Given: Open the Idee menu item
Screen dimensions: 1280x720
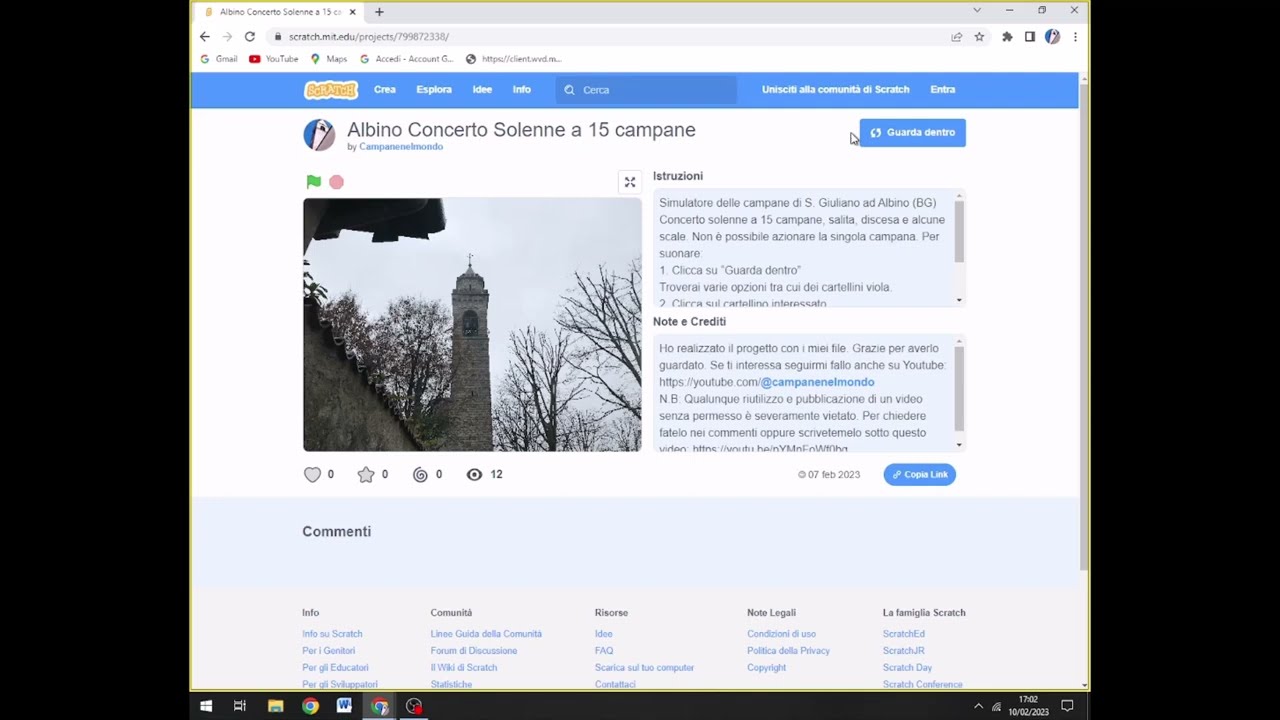Looking at the screenshot, I should 482,90.
